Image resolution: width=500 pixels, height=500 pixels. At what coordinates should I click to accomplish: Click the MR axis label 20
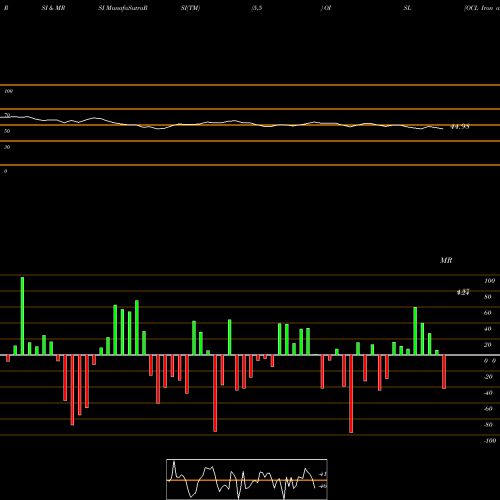coord(488,345)
